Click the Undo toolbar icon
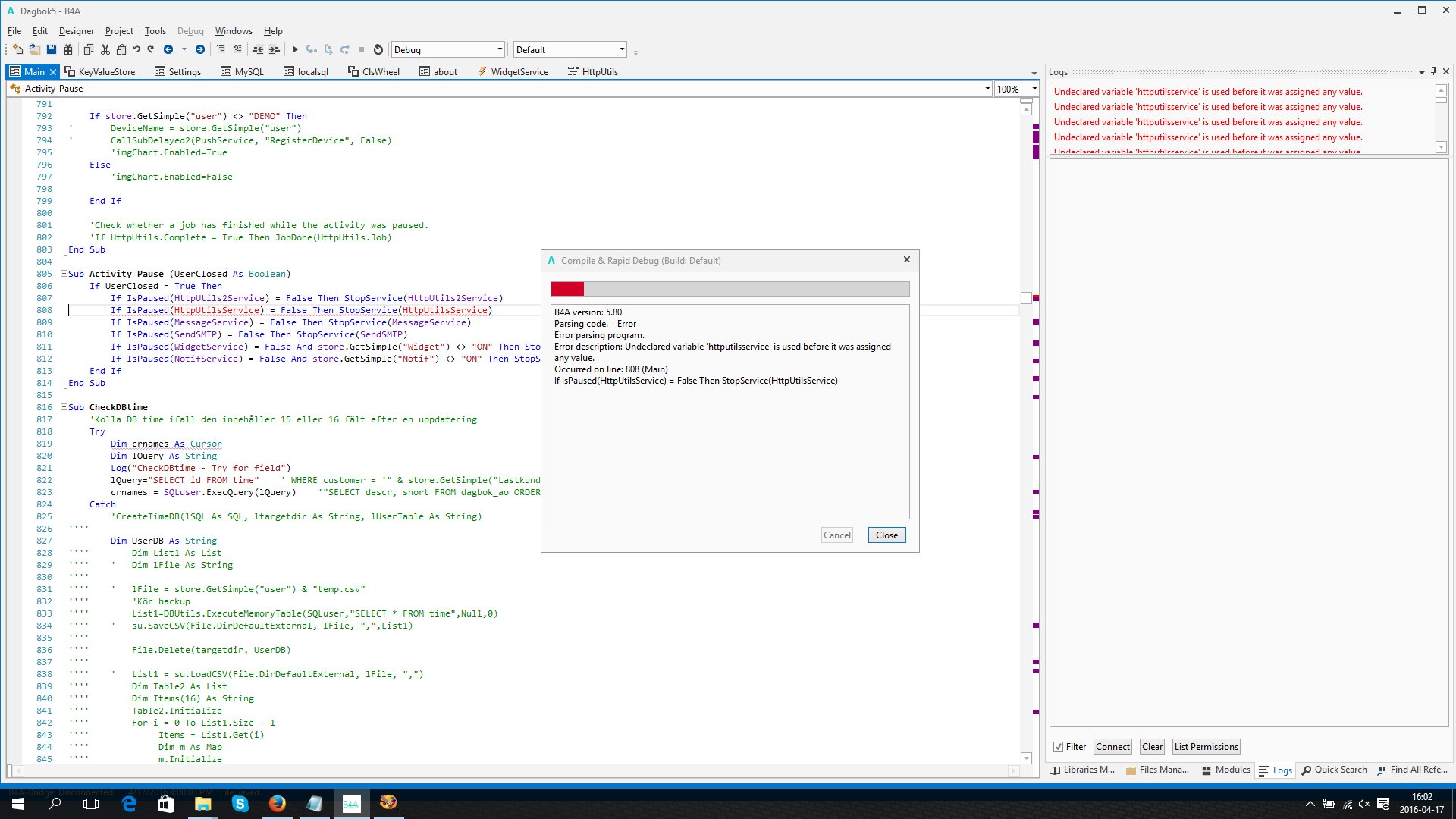 (x=136, y=49)
